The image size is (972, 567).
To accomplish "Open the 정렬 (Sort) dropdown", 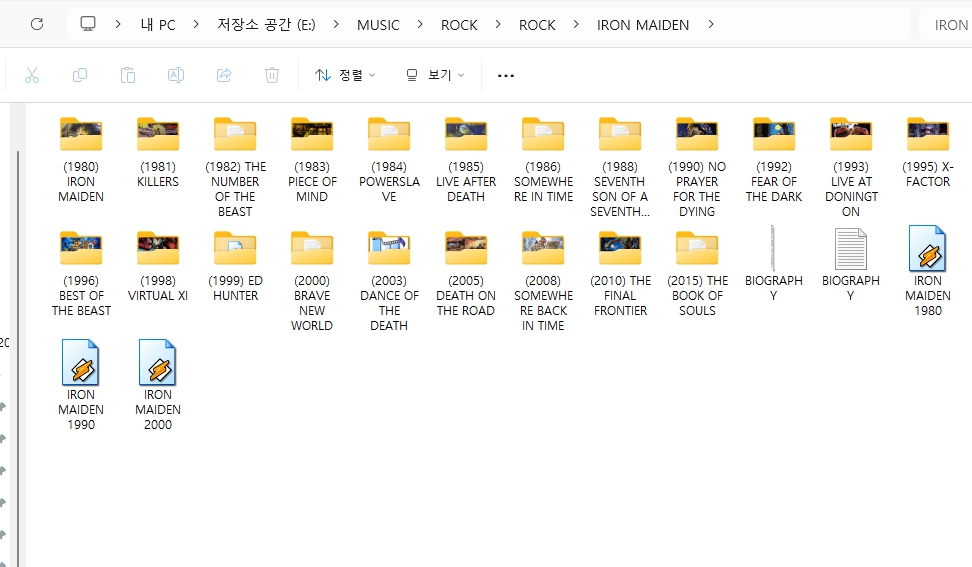I will [x=345, y=75].
